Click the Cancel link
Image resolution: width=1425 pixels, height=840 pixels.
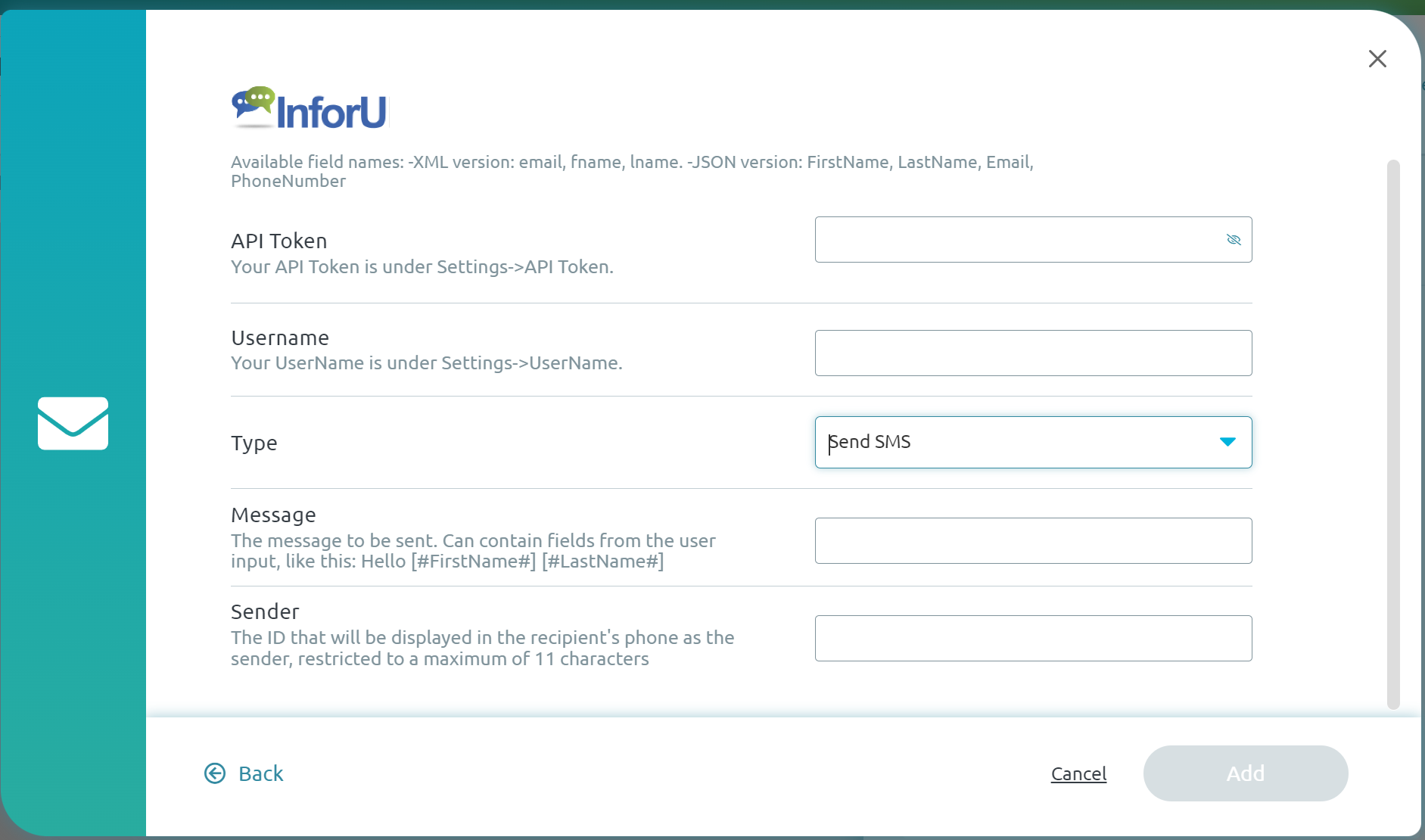[1078, 773]
